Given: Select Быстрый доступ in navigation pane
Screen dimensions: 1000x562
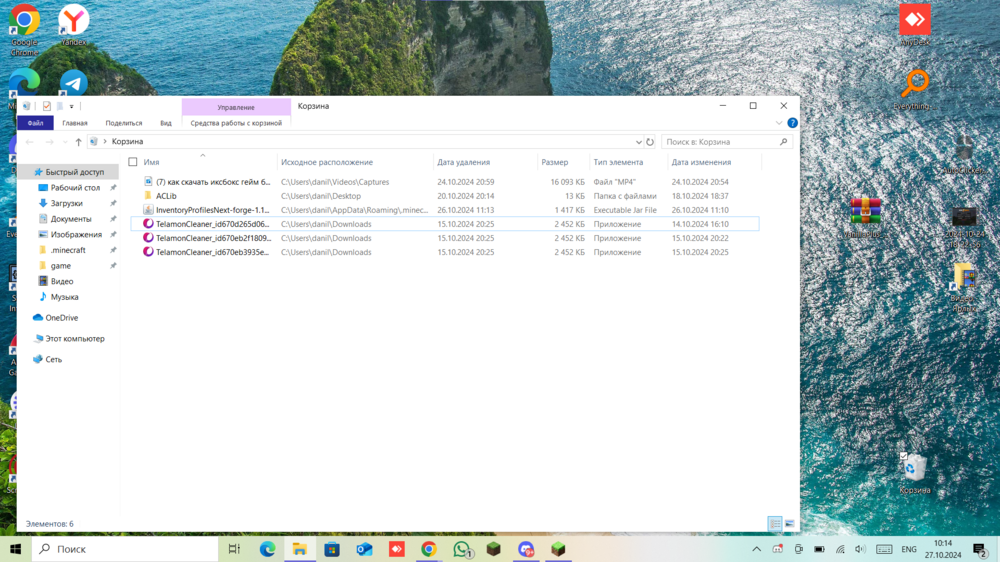Looking at the screenshot, I should tap(68, 172).
